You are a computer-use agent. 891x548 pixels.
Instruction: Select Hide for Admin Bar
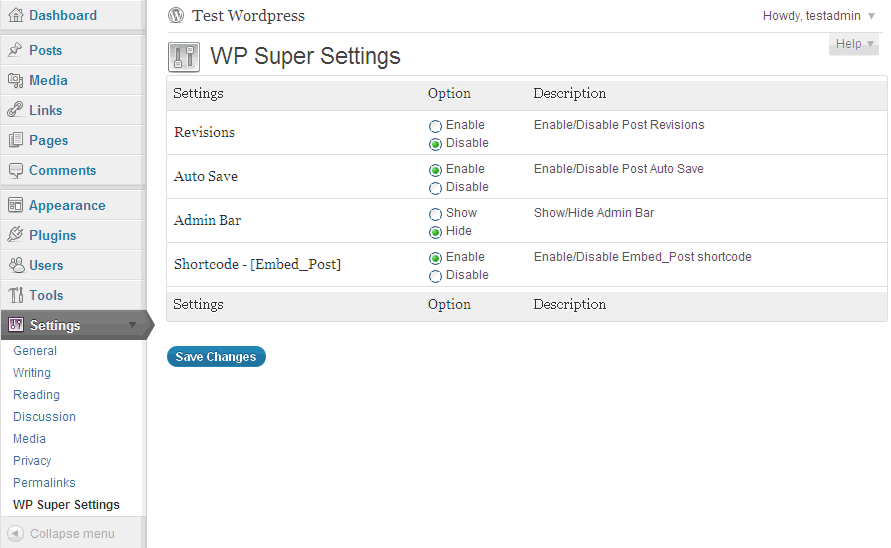tap(435, 232)
